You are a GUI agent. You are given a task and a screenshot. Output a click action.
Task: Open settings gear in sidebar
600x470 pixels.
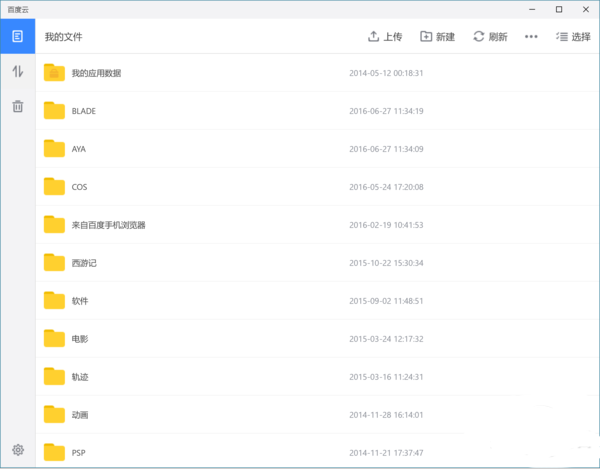tap(18, 450)
